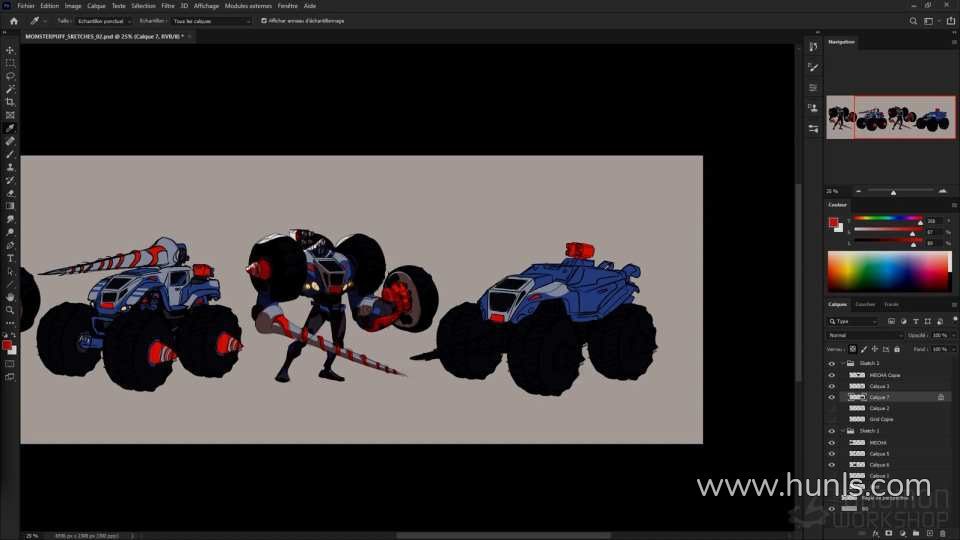This screenshot has height=540, width=960.
Task: Open the search icon at top right
Action: (913, 20)
